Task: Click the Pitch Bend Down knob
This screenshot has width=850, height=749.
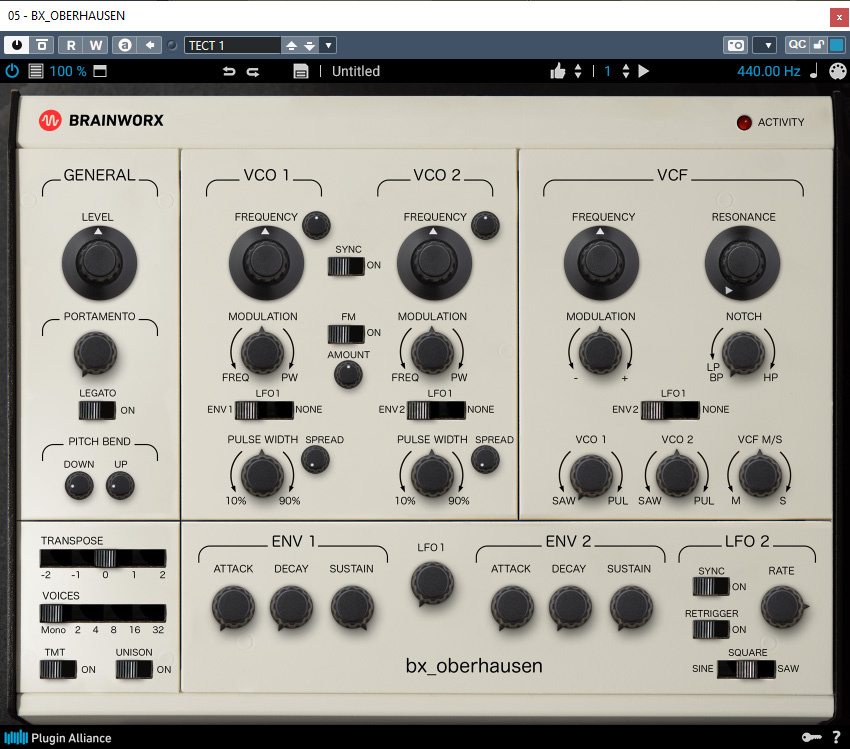Action: click(79, 485)
